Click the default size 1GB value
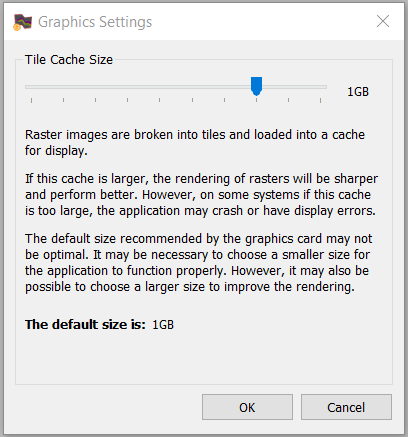Screen dimensions: 408x437 pyautogui.click(x=163, y=325)
